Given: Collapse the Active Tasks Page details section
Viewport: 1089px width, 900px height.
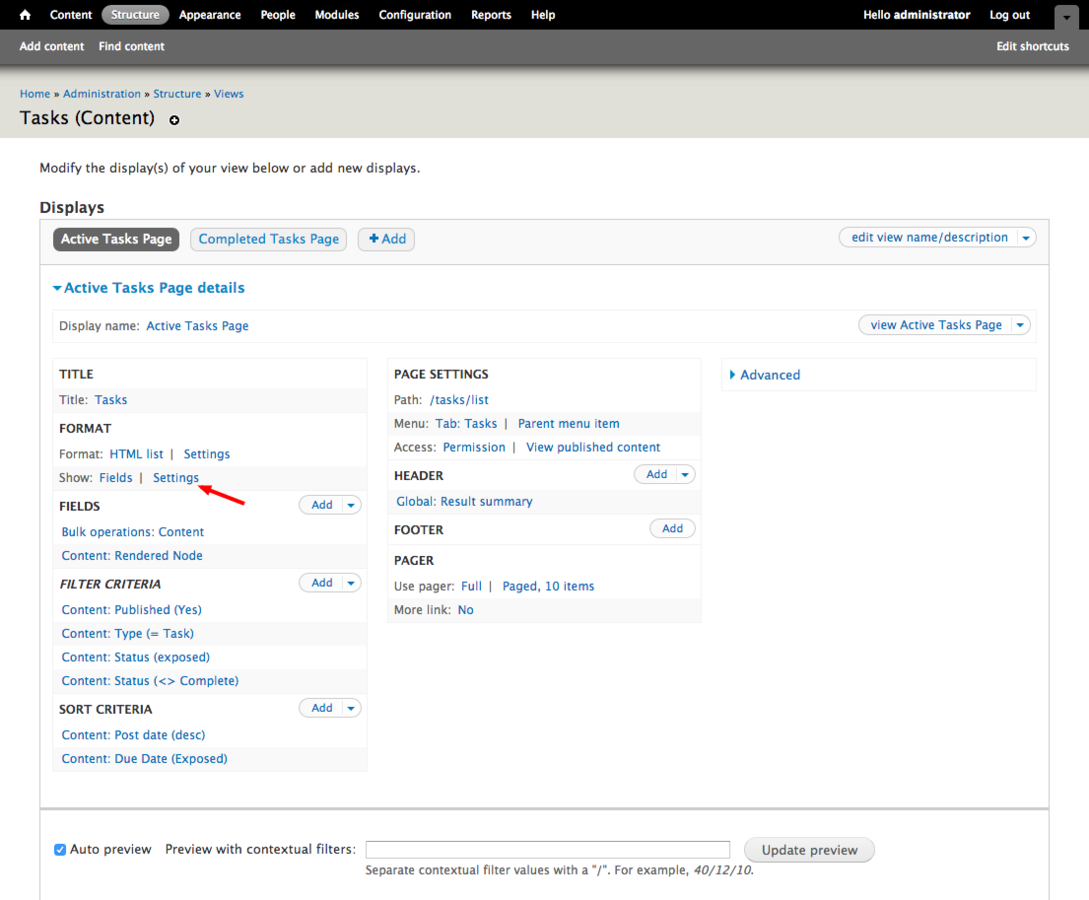Looking at the screenshot, I should pyautogui.click(x=149, y=288).
